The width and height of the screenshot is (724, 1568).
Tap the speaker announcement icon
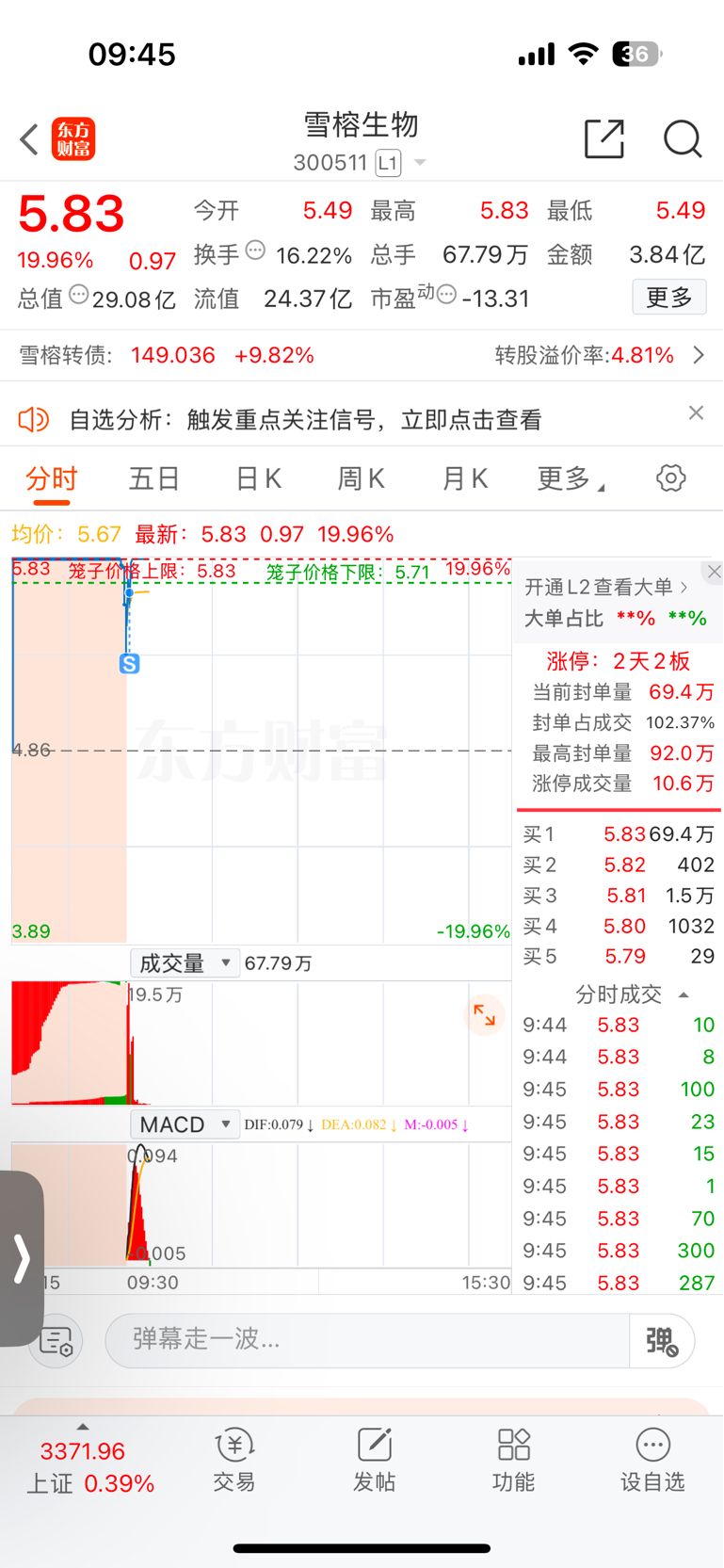[x=34, y=419]
